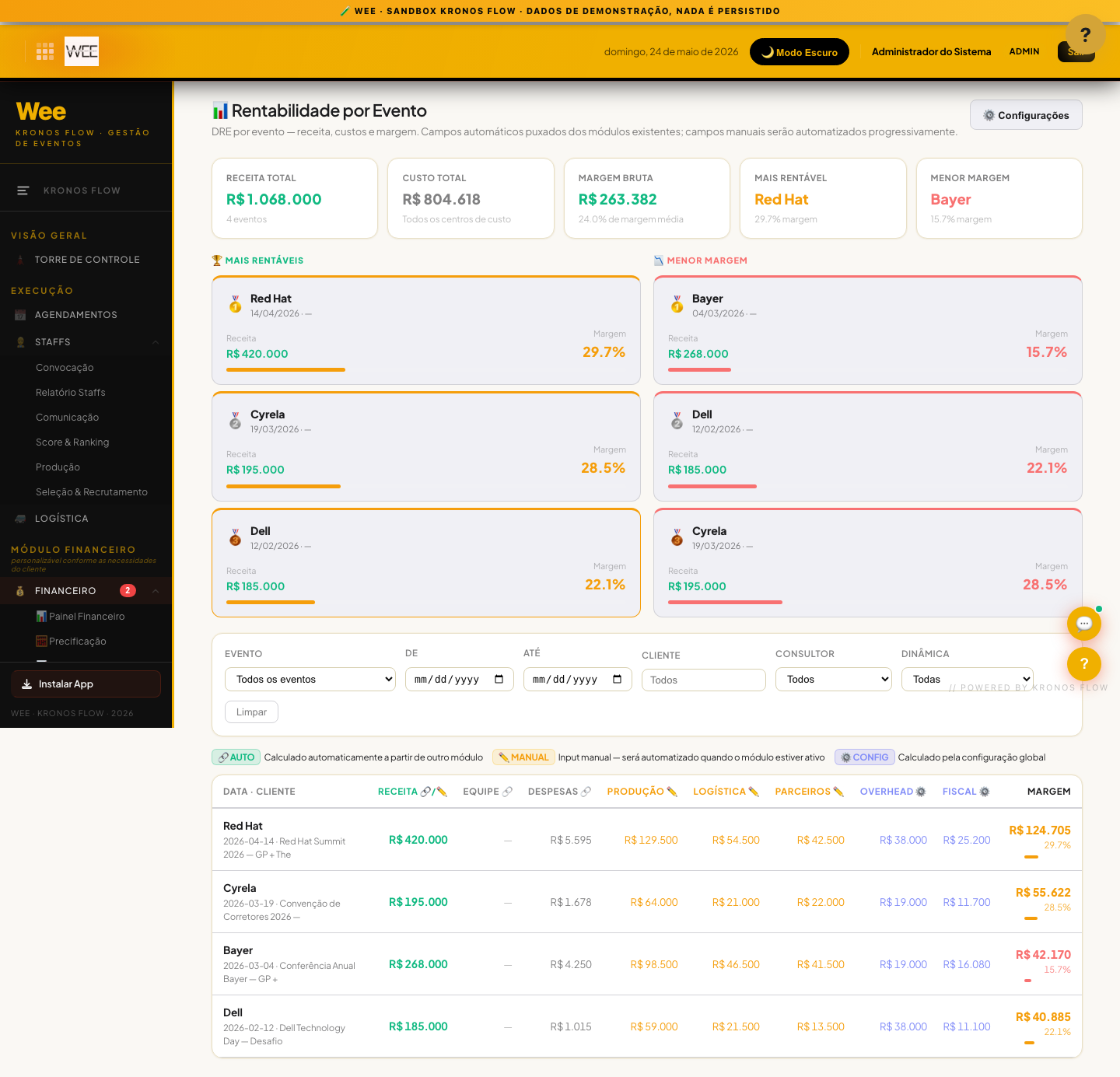
Task: Click the link icon beside the RECEITA column header
Action: click(x=425, y=792)
